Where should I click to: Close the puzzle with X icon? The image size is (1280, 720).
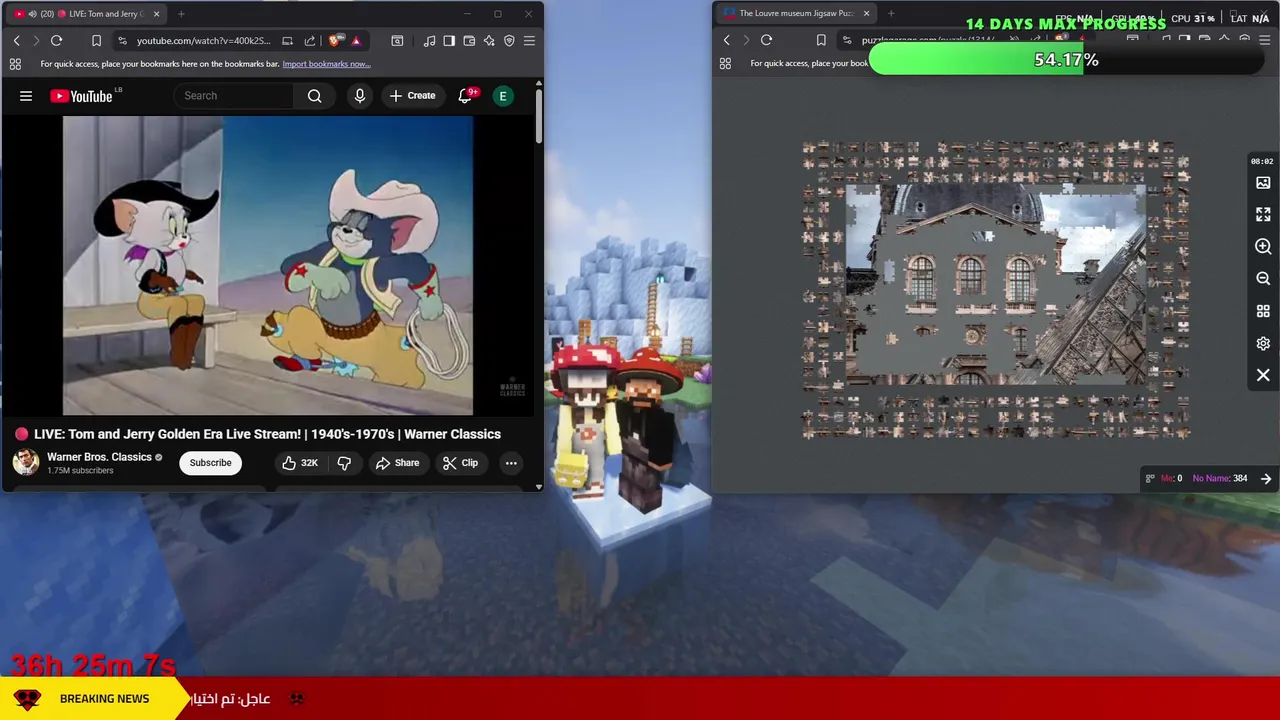(x=1263, y=375)
